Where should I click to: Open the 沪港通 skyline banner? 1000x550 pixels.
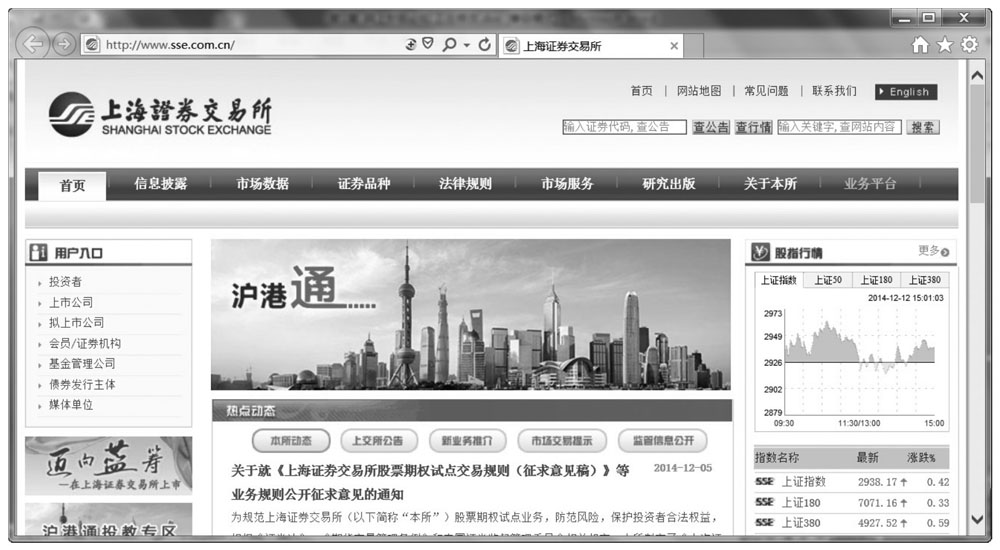coord(471,315)
